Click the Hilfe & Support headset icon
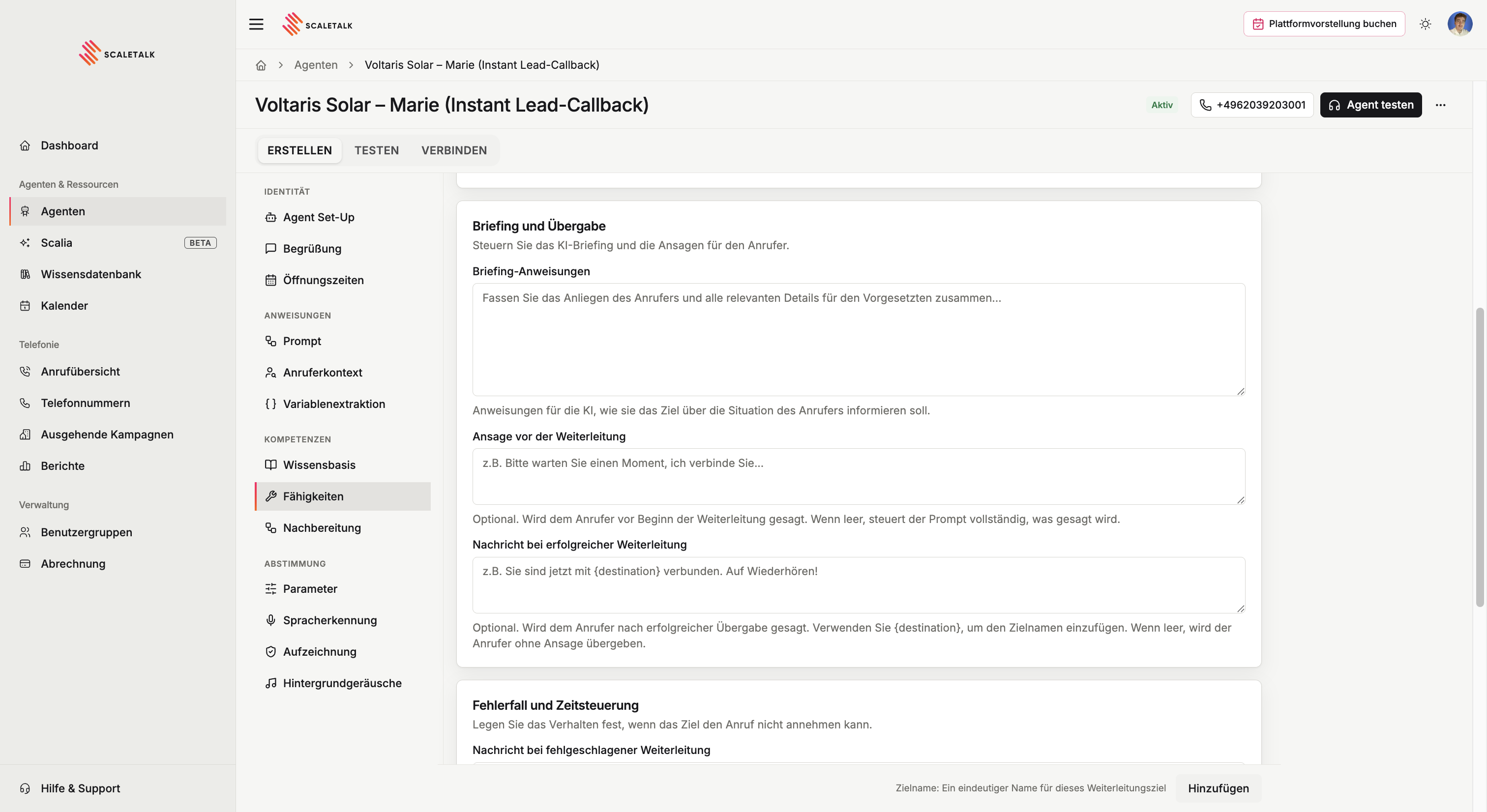Image resolution: width=1487 pixels, height=812 pixels. coord(25,788)
